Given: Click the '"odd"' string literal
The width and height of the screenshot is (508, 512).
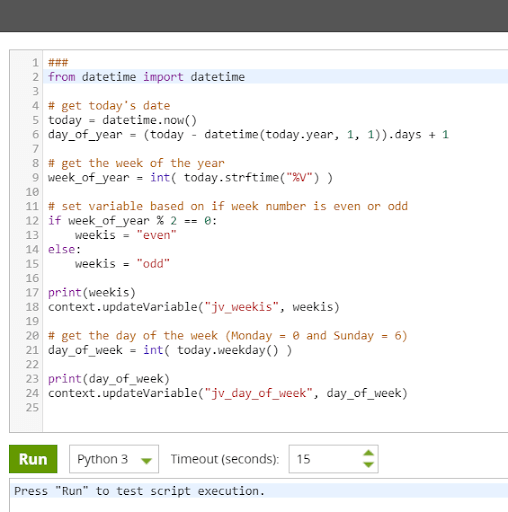Looking at the screenshot, I should click(153, 264).
